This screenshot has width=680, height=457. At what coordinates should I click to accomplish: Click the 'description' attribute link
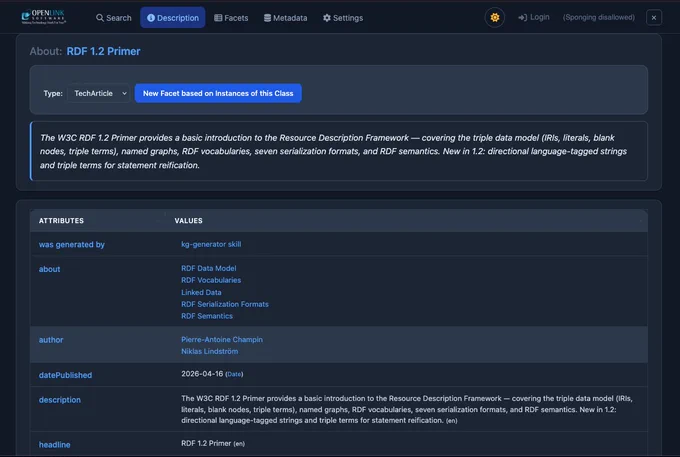coord(59,400)
